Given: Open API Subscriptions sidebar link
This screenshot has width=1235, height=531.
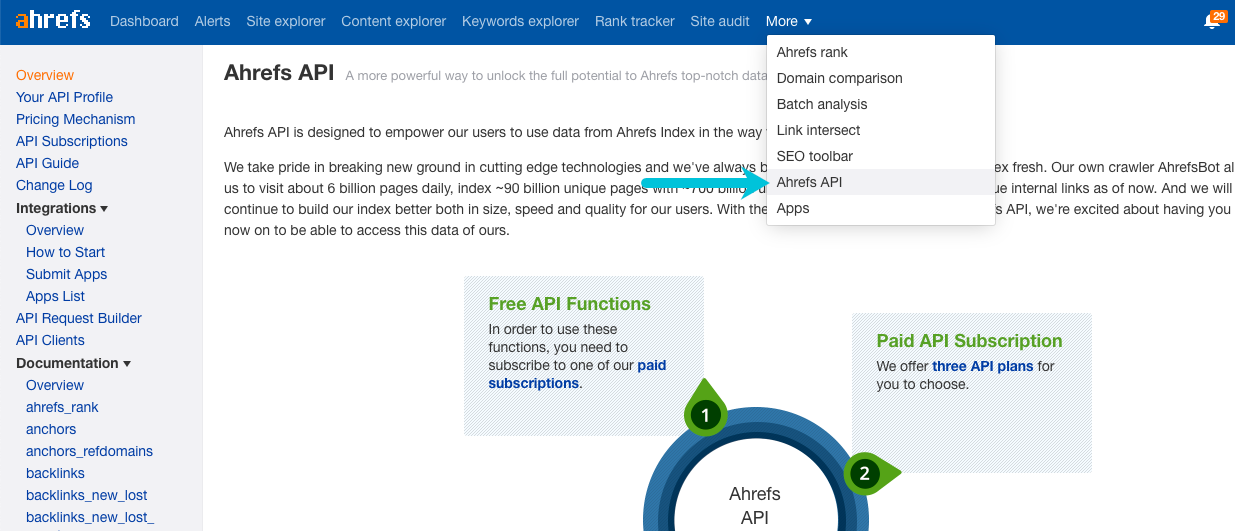Looking at the screenshot, I should point(72,141).
